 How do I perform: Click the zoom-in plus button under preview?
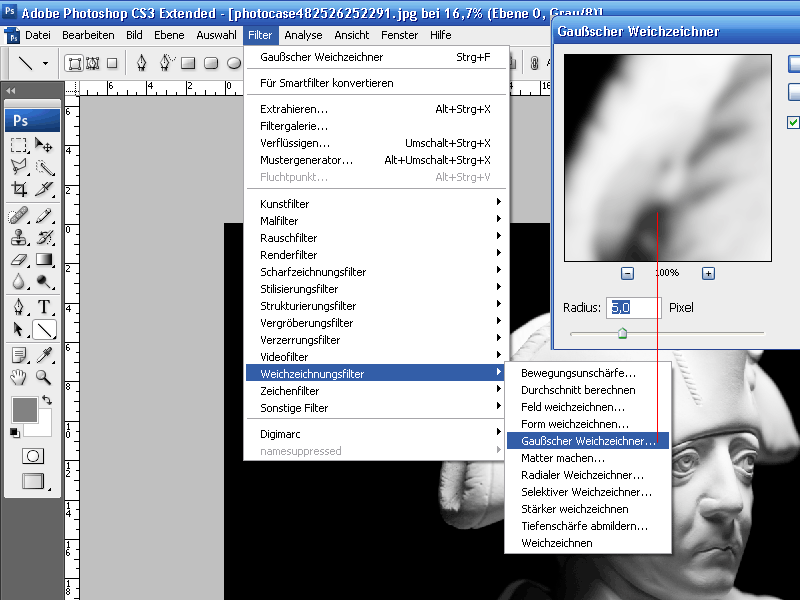tap(708, 273)
